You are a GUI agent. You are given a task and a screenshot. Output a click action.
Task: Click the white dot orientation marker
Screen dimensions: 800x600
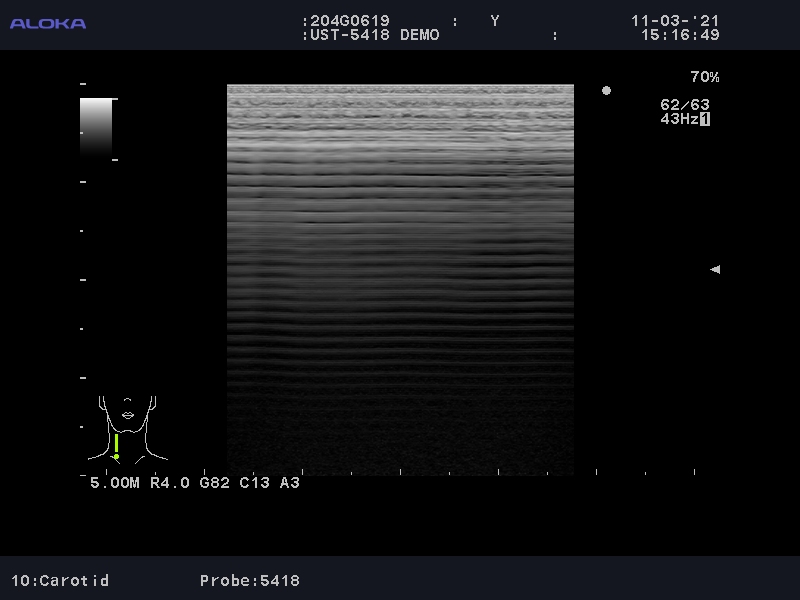coord(606,90)
